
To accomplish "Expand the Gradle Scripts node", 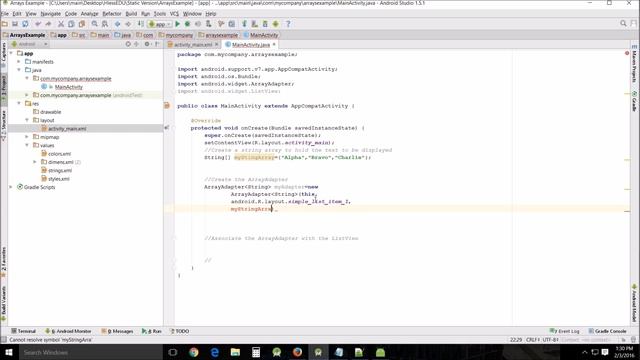I will (x=11, y=187).
